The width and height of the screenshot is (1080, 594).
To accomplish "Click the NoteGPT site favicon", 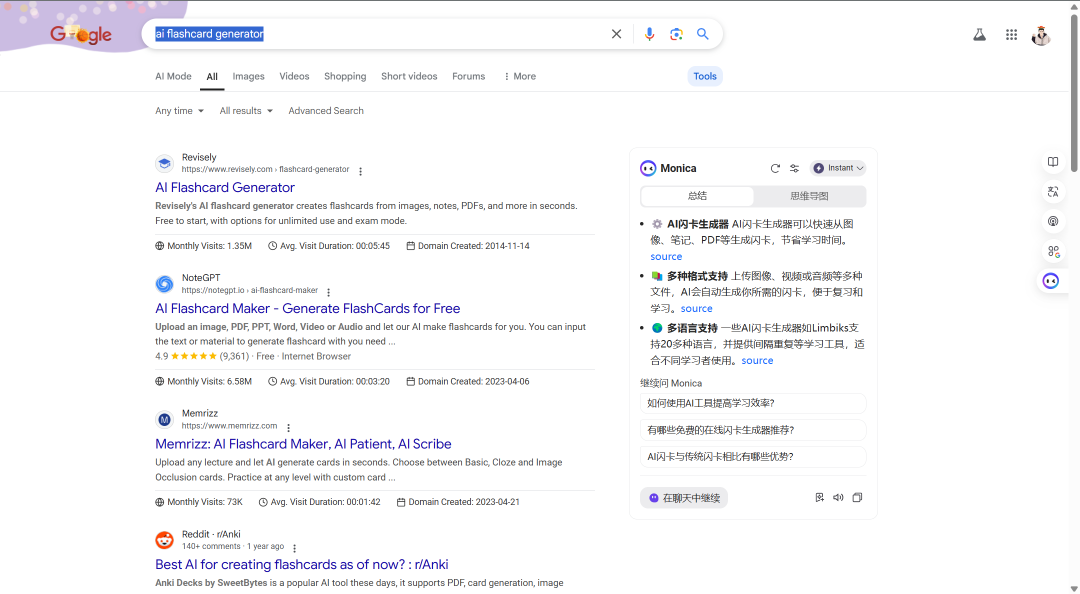I will [164, 284].
